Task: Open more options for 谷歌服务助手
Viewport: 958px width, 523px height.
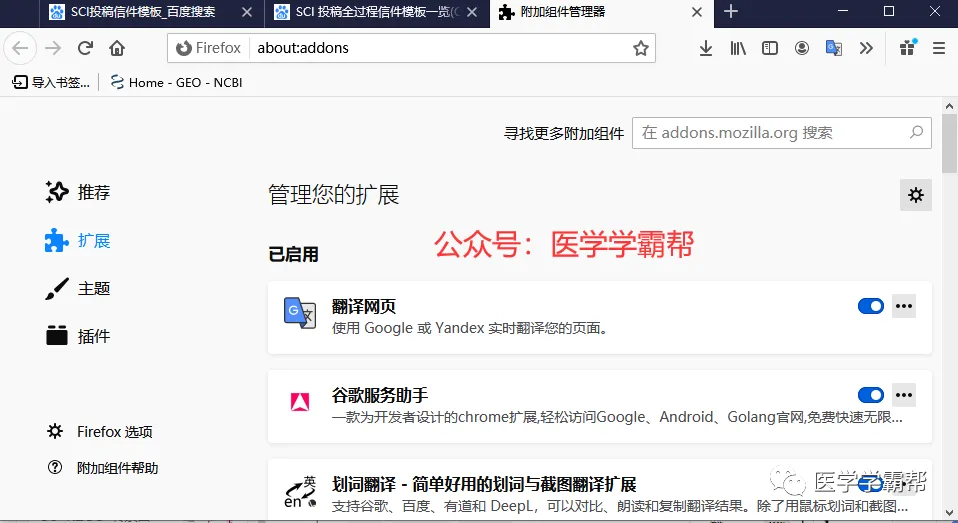Action: click(904, 395)
